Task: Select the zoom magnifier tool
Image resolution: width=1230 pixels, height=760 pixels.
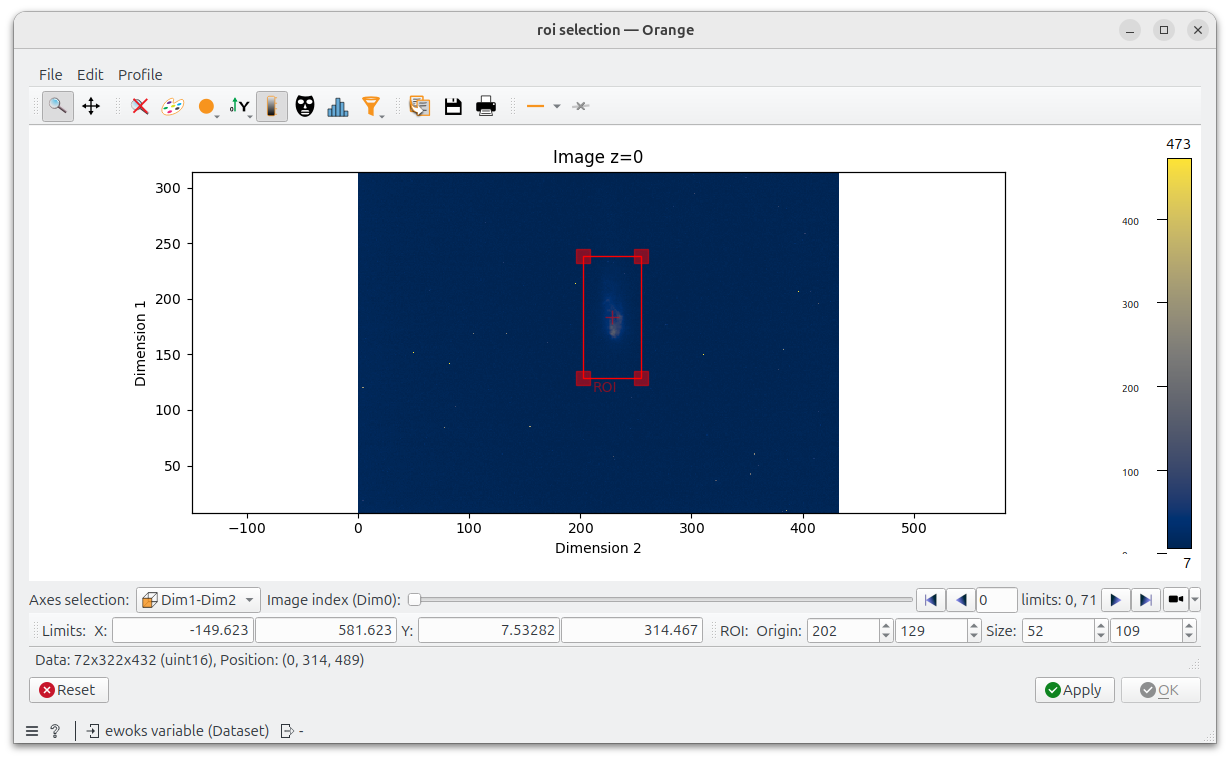Action: pyautogui.click(x=58, y=106)
